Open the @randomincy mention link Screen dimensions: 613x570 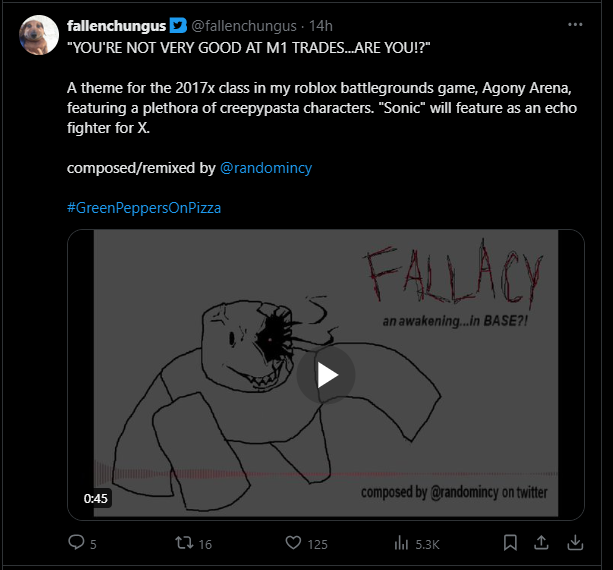pyautogui.click(x=265, y=168)
